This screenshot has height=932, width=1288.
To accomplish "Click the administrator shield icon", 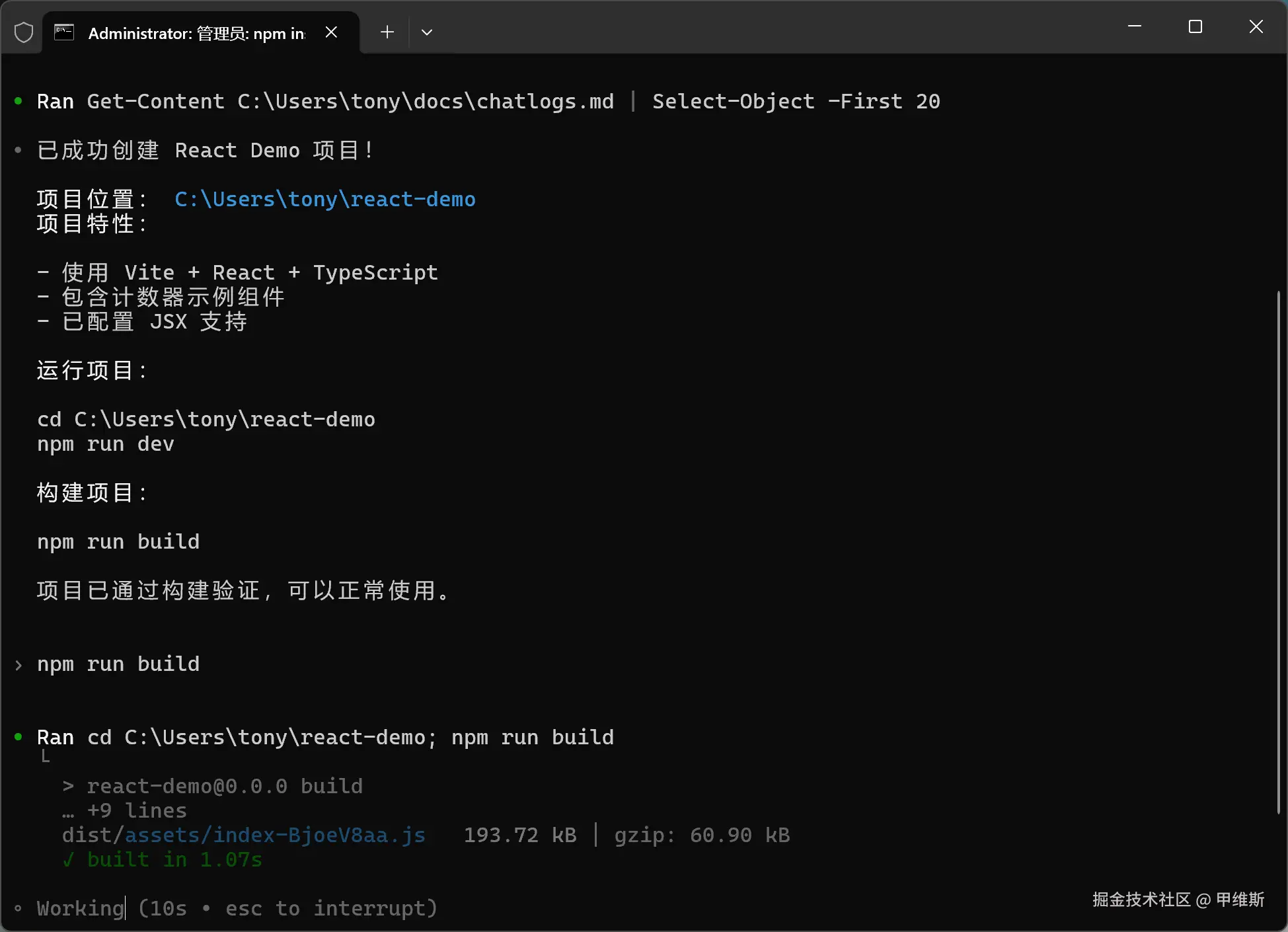I will click(24, 32).
